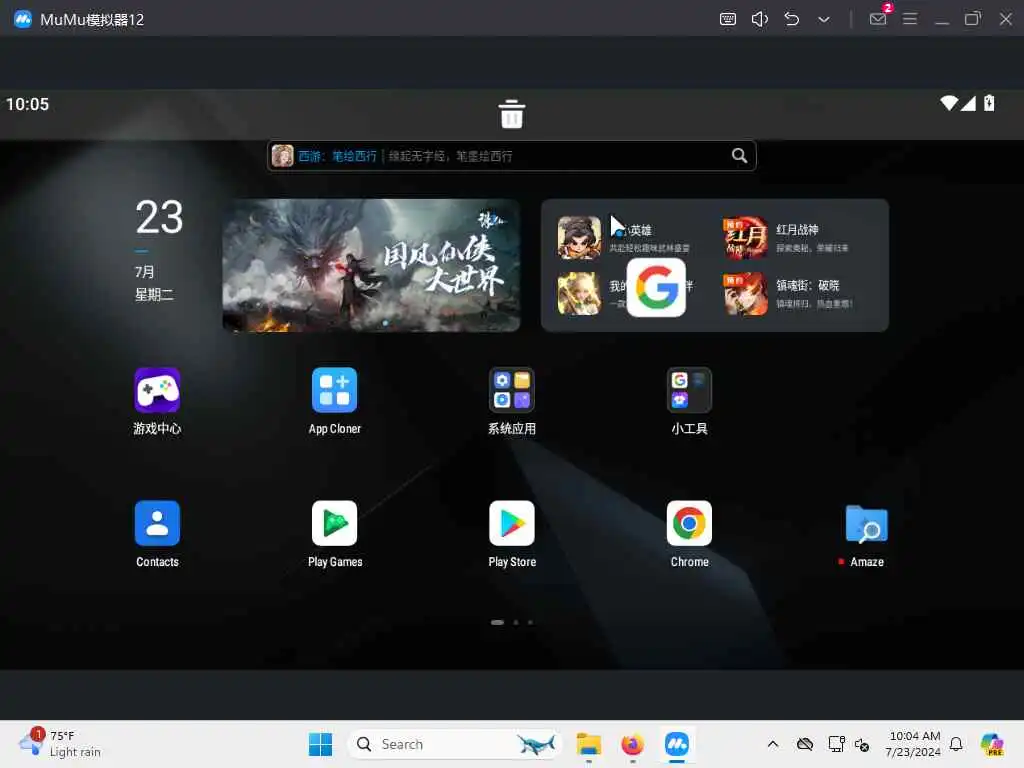Open the Copilot icon in taskbar corner

point(992,744)
